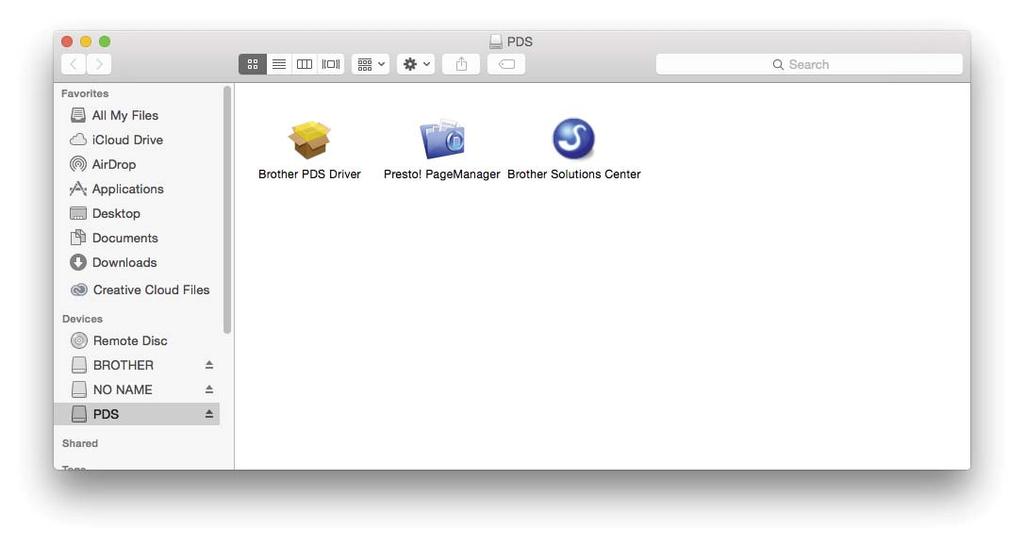Screen dimensions: 1024x546
Task: Click the Brother PDS Driver label
Action: pyautogui.click(x=310, y=174)
